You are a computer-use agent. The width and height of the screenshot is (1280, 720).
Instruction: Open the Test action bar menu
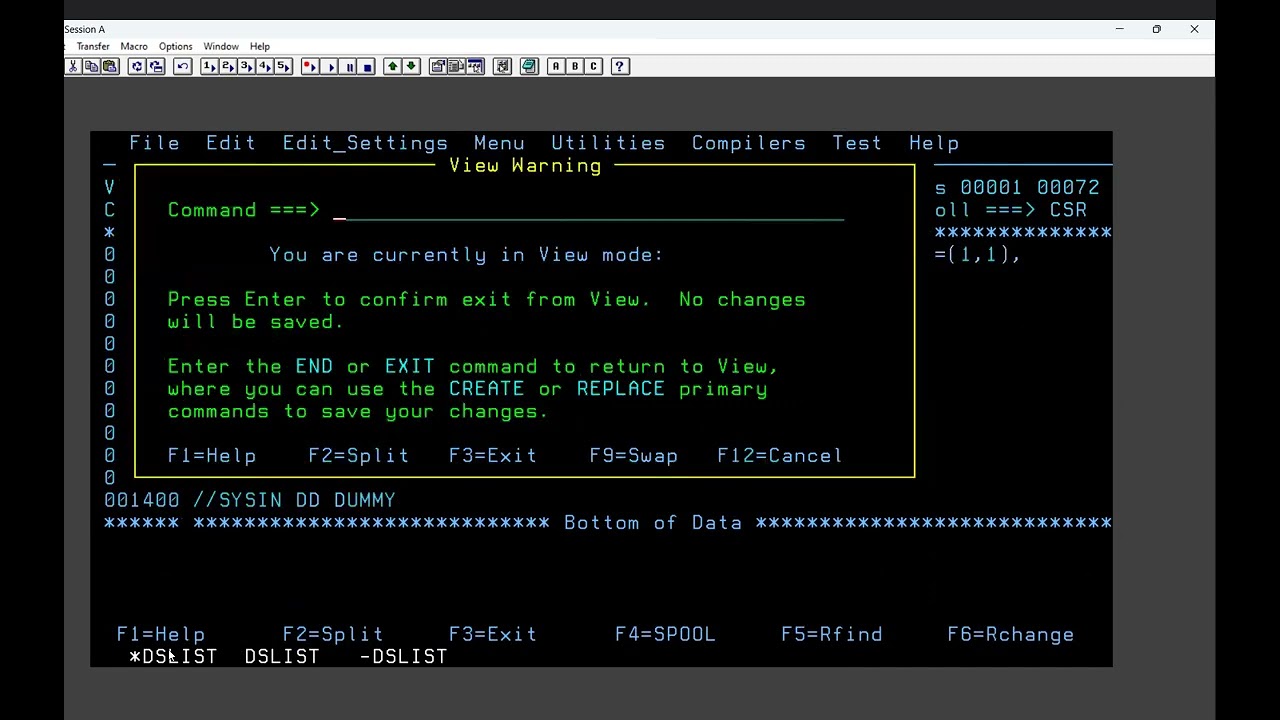pyautogui.click(x=857, y=143)
